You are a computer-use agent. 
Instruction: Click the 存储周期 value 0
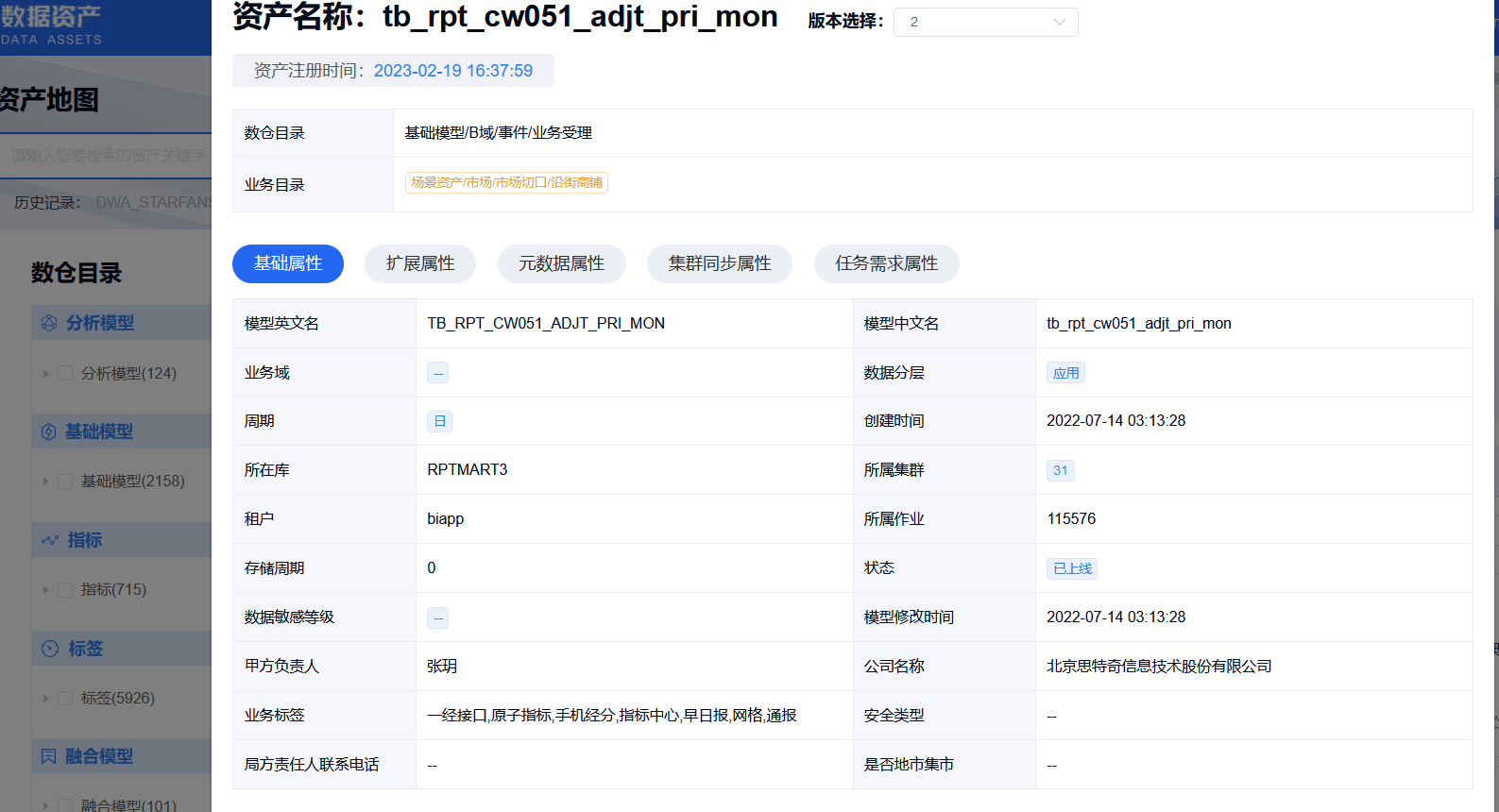(x=432, y=568)
